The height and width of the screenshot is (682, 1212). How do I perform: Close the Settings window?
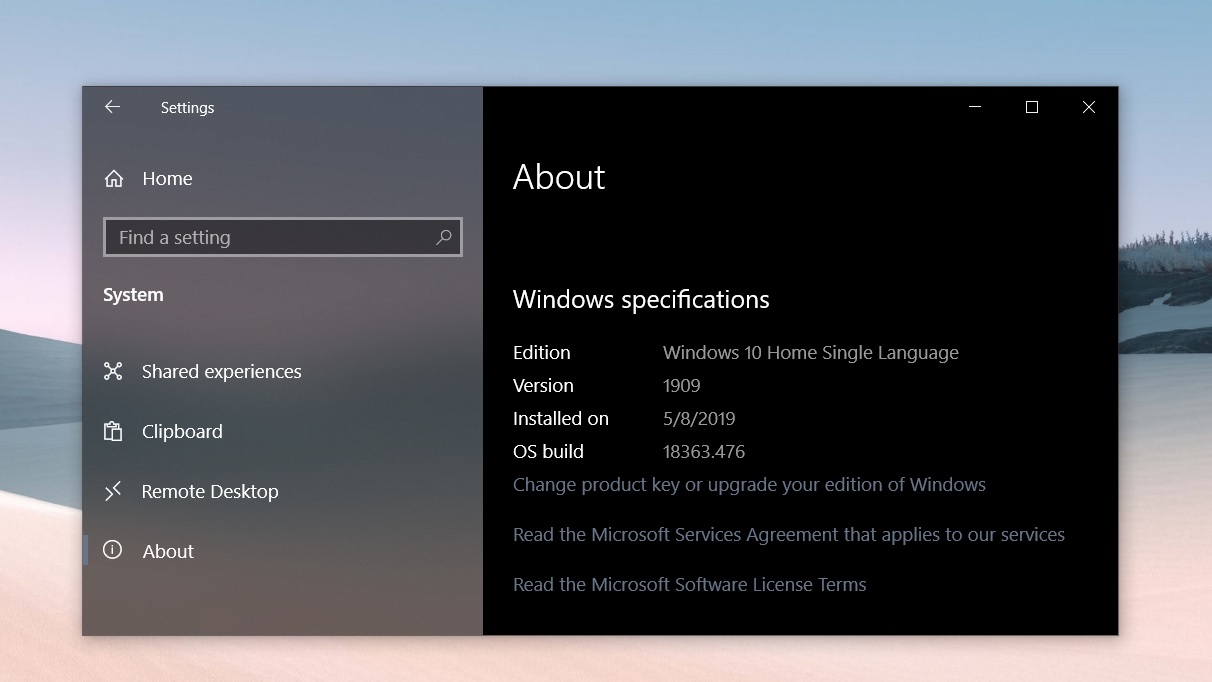(x=1089, y=107)
